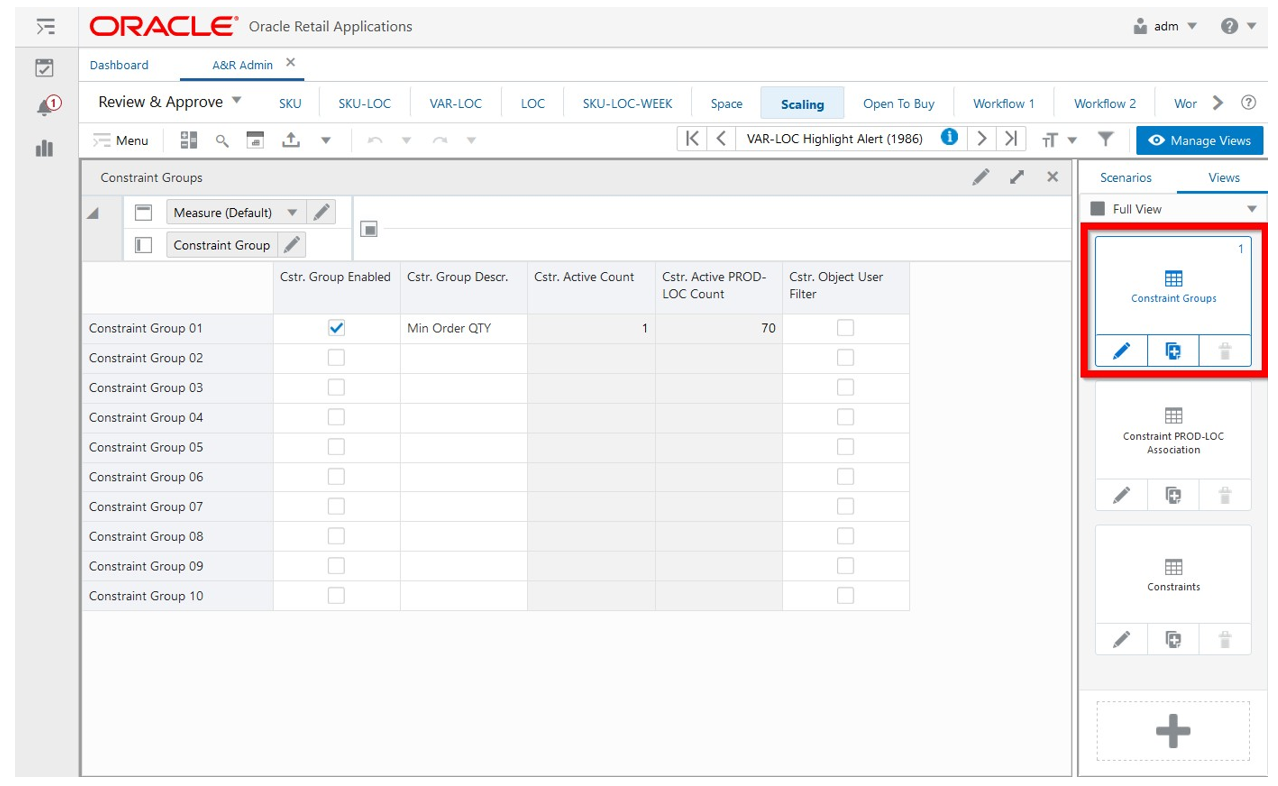Add a new view plus button
The image size is (1278, 786).
coord(1173,732)
